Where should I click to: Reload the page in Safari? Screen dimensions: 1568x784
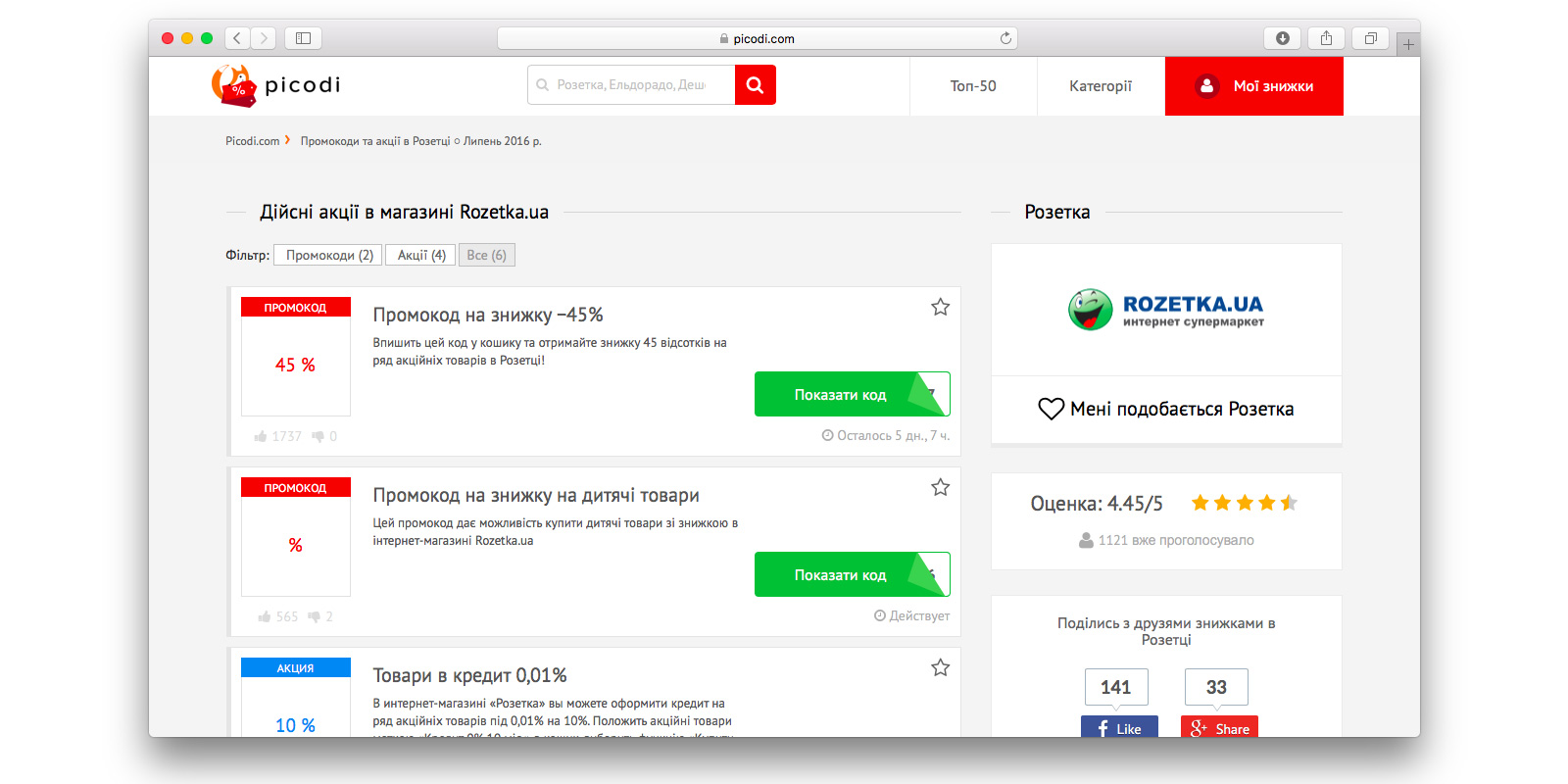coord(1005,38)
